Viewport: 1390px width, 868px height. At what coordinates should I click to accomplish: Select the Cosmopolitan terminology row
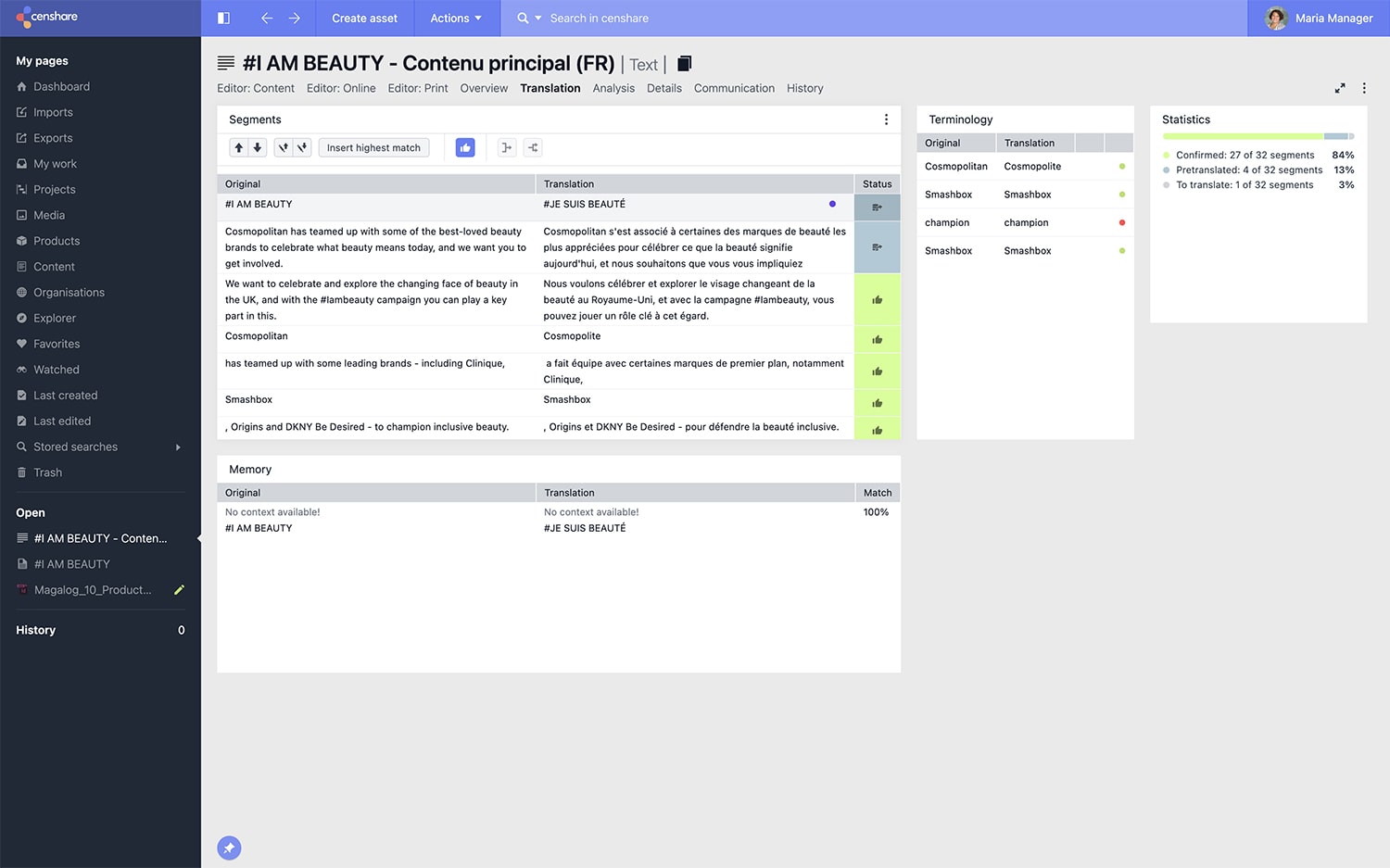1025,167
